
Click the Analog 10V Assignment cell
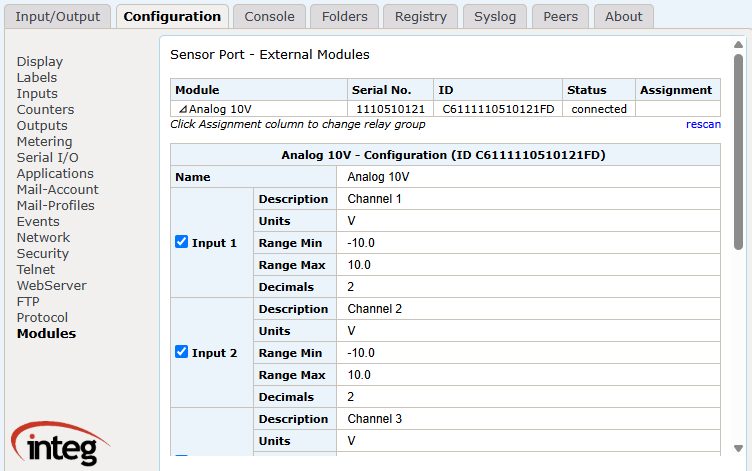[678, 109]
